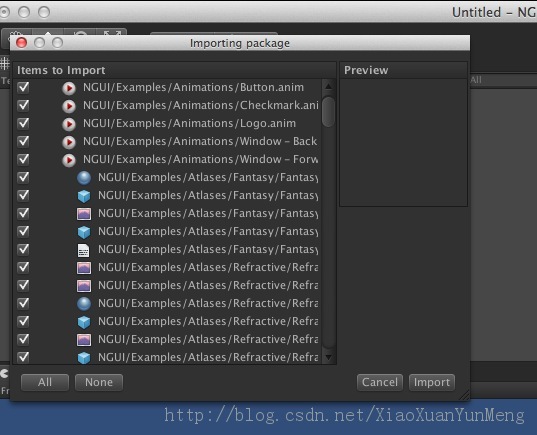Image resolution: width=537 pixels, height=435 pixels.
Task: Select the NGUI/Examples/Animations/Button.anim path text
Action: (x=193, y=87)
